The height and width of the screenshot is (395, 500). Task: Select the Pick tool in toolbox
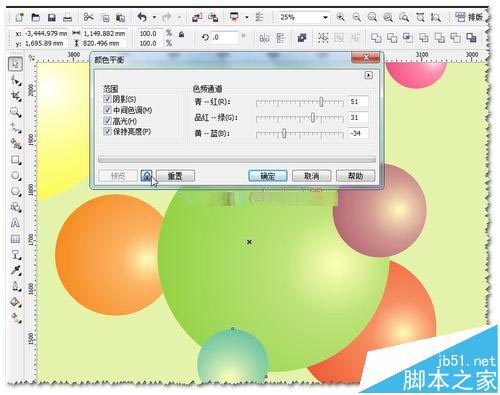(x=15, y=64)
